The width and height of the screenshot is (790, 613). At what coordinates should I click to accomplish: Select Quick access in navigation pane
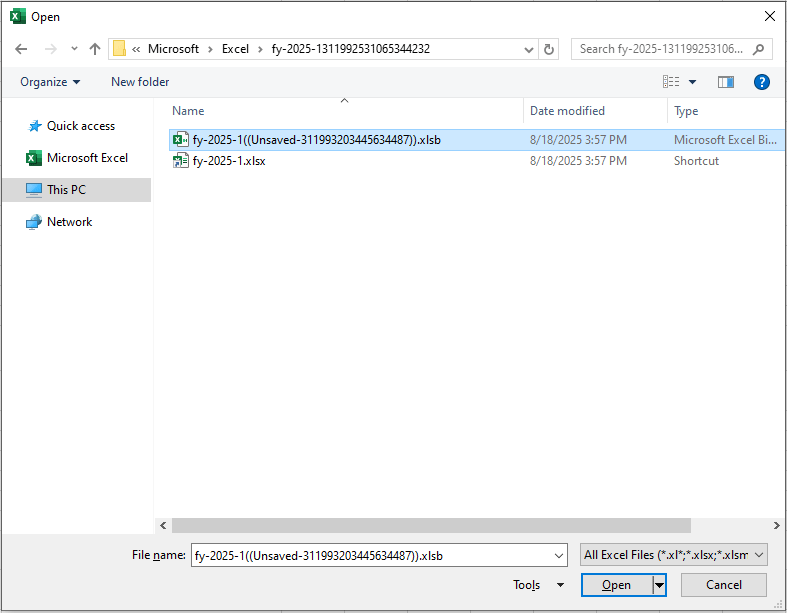coord(81,126)
